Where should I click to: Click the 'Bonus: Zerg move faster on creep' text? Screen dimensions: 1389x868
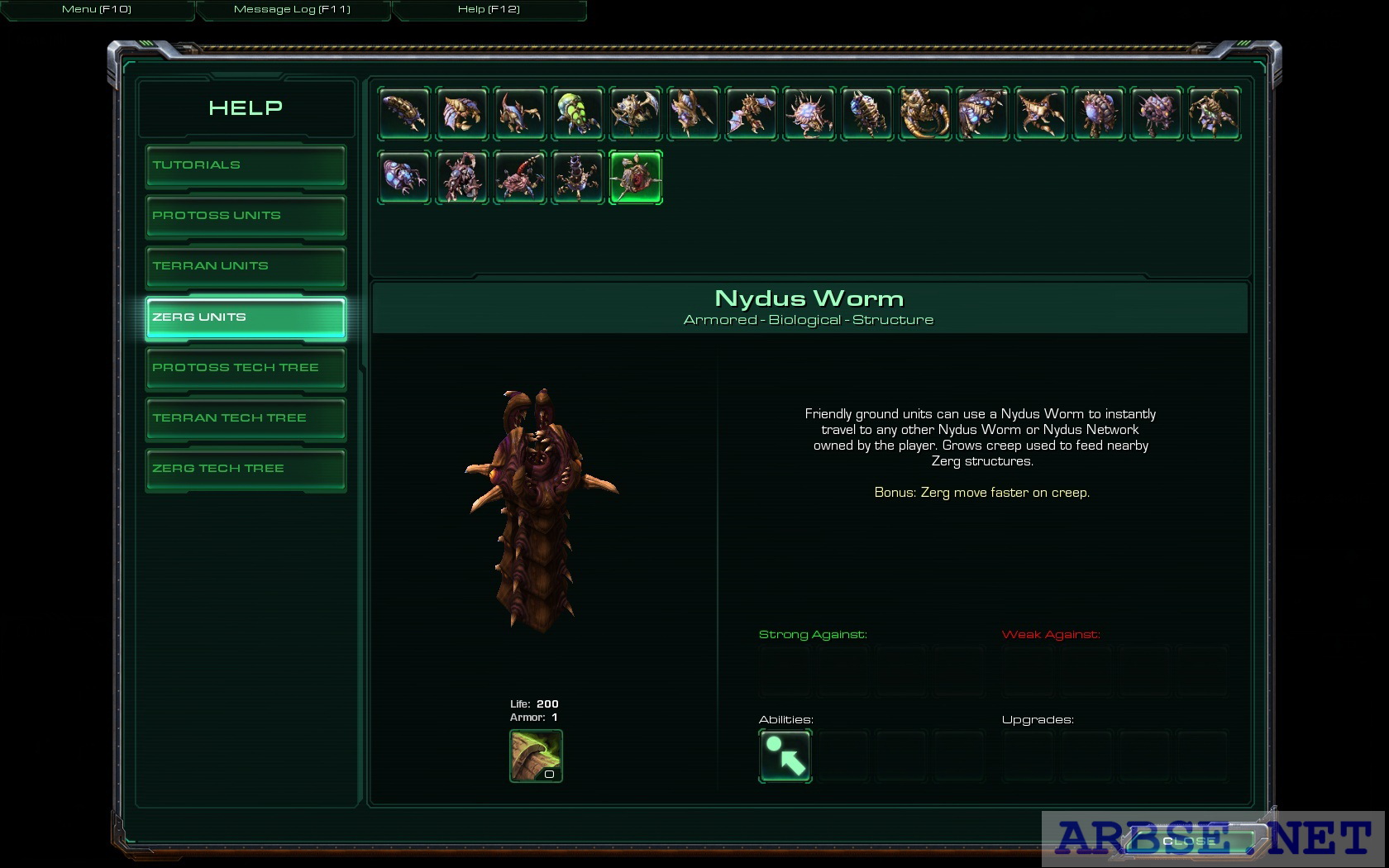(x=981, y=493)
